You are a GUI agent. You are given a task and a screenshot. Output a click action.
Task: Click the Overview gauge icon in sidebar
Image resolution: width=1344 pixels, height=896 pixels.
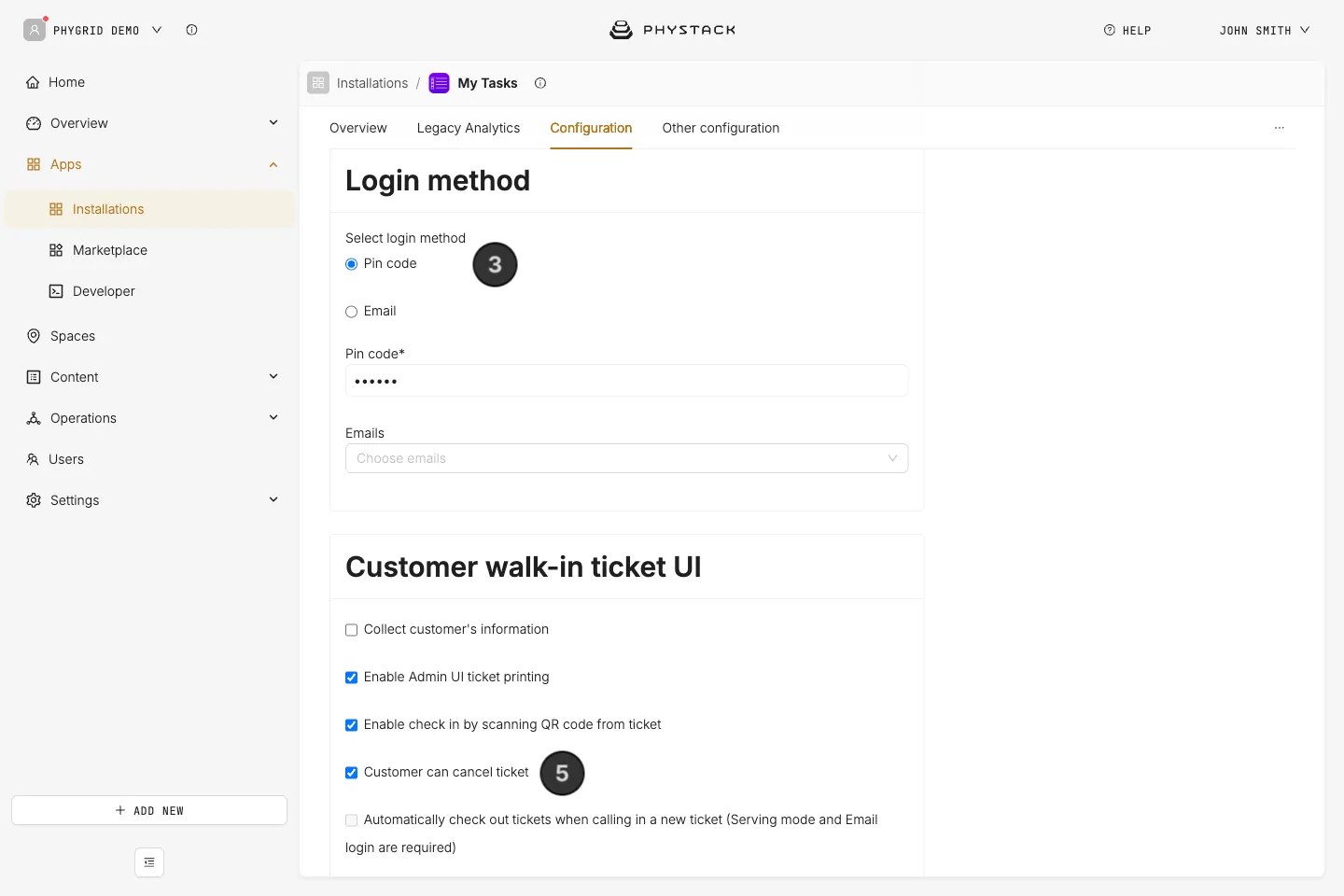coord(34,123)
